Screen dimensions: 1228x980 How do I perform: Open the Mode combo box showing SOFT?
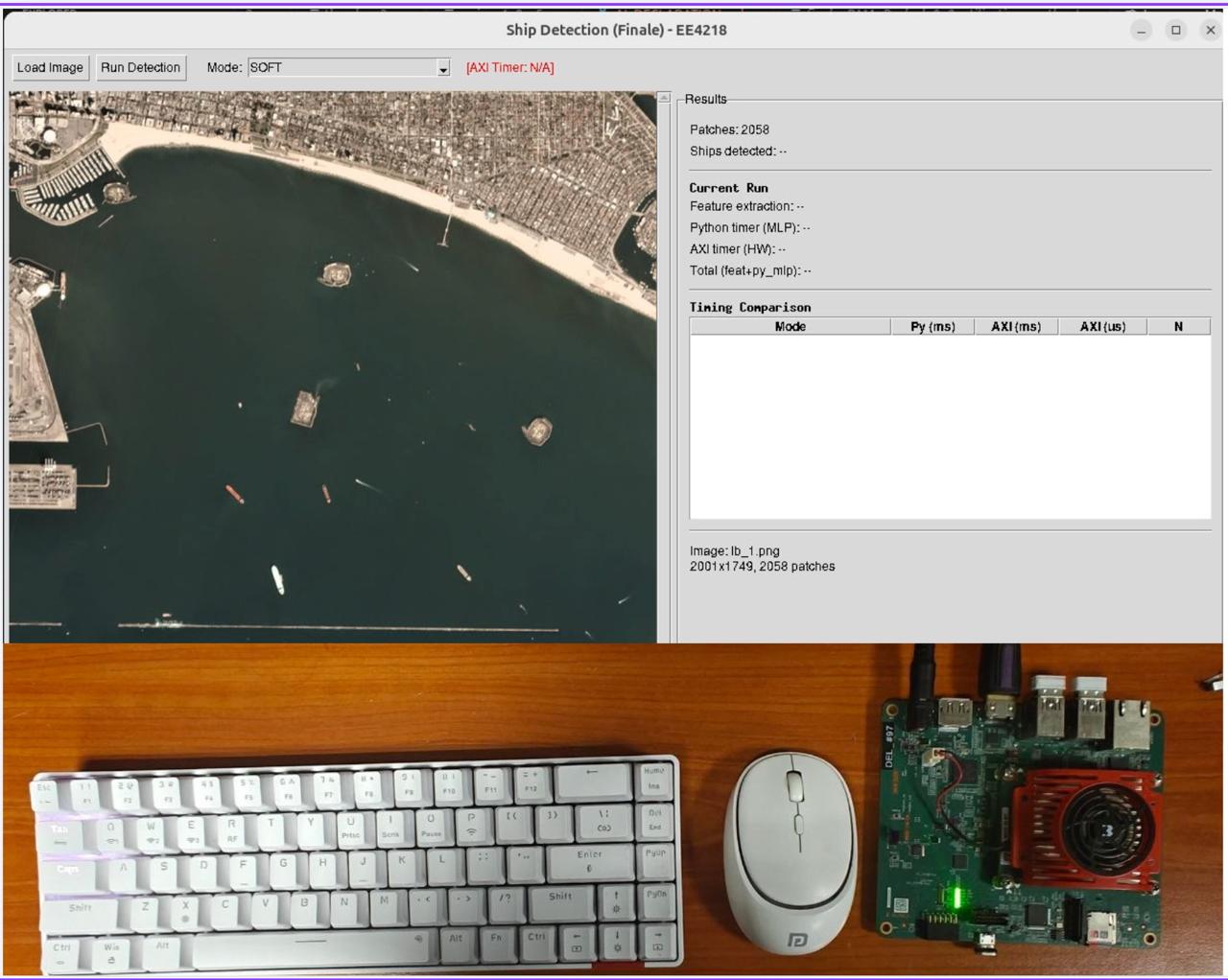pos(341,68)
